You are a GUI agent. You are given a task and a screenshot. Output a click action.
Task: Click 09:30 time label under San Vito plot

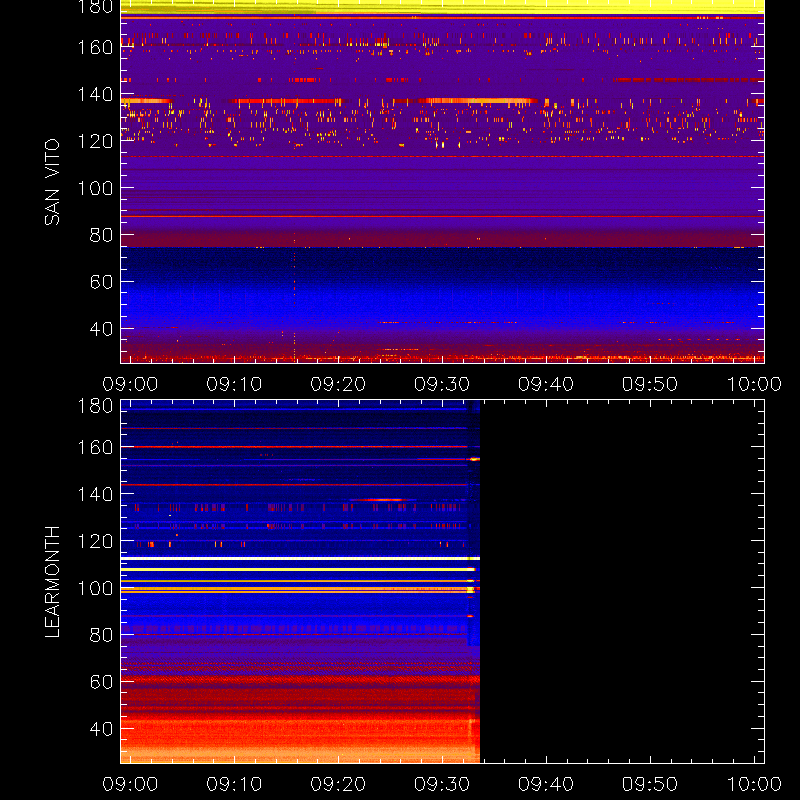coord(442,384)
